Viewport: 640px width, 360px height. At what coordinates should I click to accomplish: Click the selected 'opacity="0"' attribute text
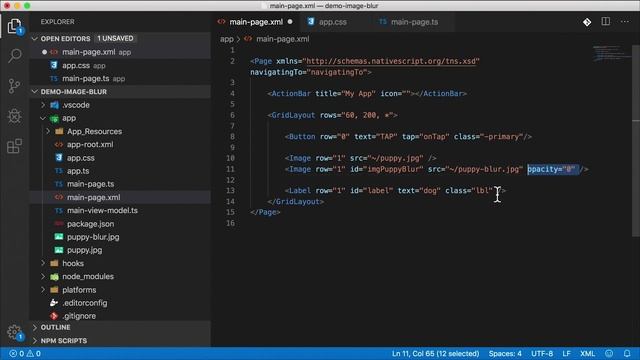tap(551, 169)
